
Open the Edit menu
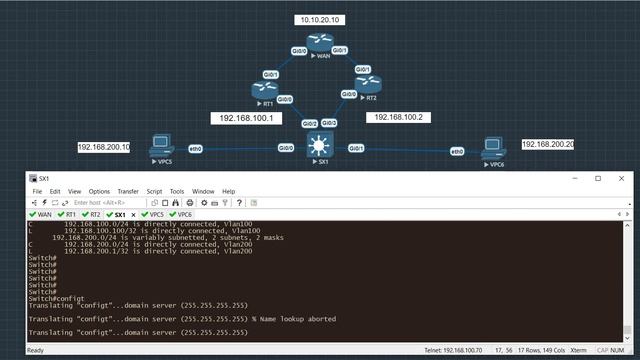[x=55, y=191]
